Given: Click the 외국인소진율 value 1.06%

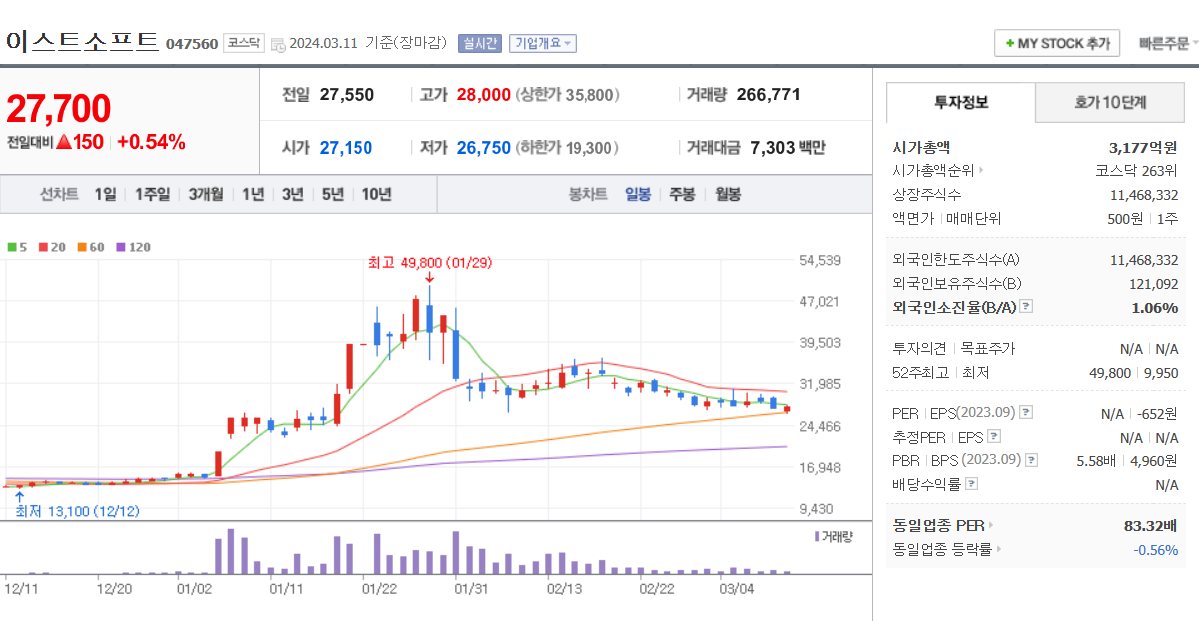Looking at the screenshot, I should [x=1155, y=307].
